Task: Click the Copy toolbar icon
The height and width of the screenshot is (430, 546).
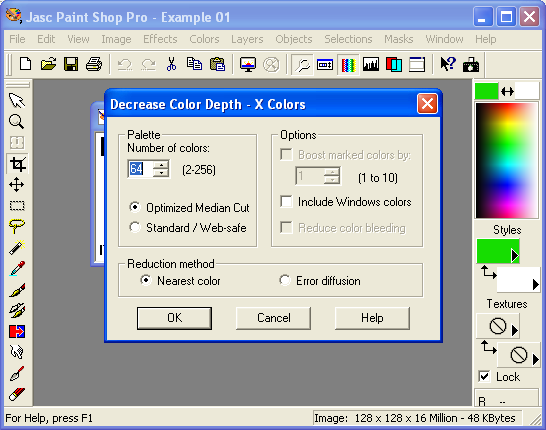Action: 194,64
